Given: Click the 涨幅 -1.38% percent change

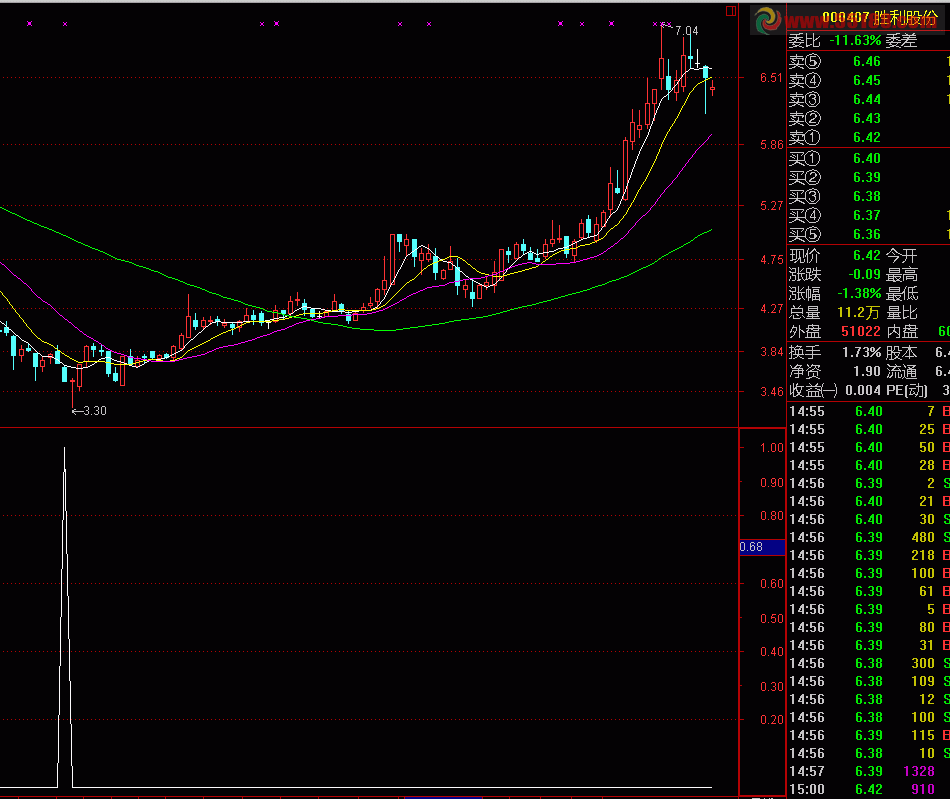Looking at the screenshot, I should [859, 294].
